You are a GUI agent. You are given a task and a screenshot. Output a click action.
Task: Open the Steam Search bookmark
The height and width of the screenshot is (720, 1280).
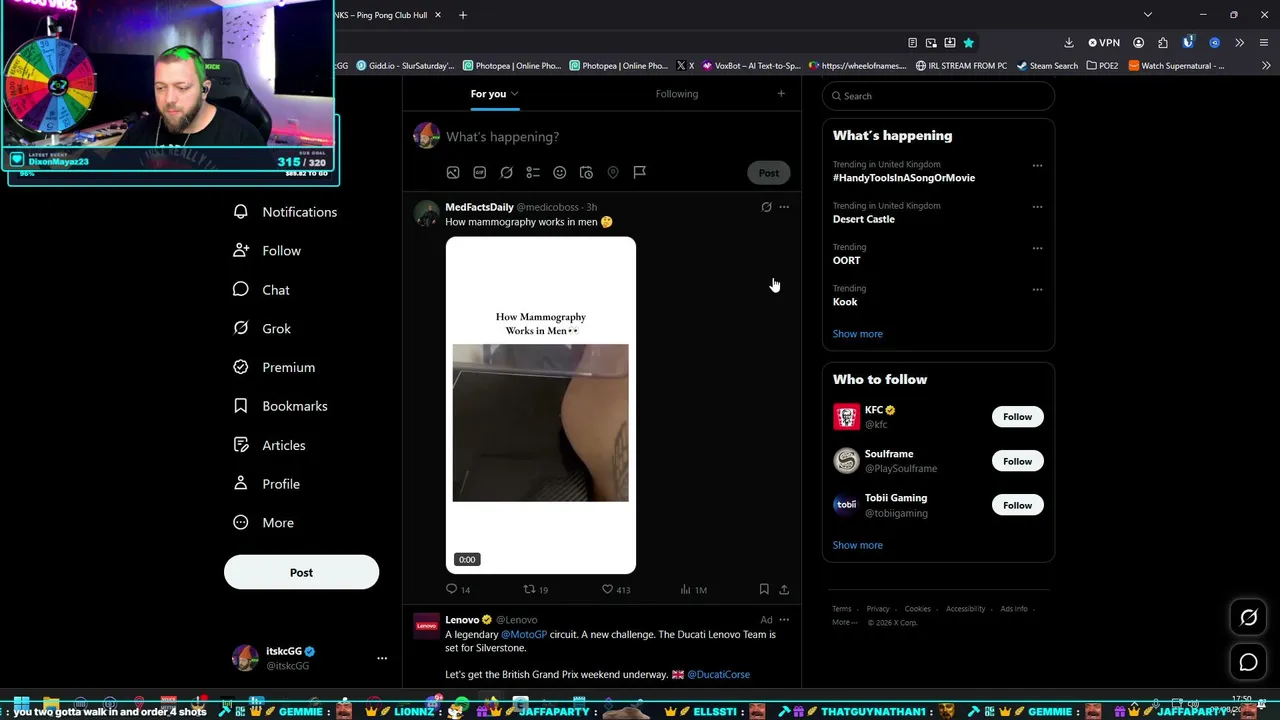pos(1047,66)
